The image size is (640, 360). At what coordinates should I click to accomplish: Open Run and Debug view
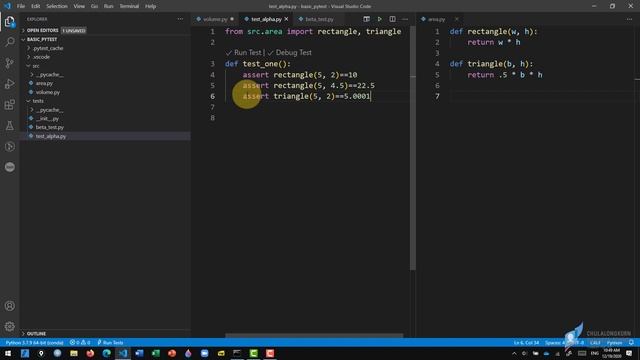tap(9, 84)
